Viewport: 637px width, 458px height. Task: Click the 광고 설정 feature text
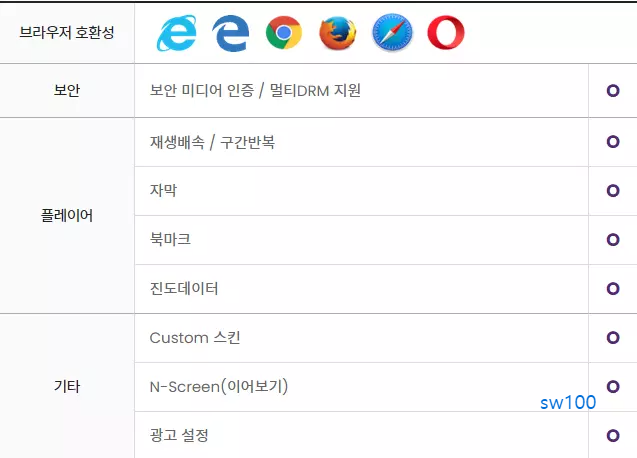[x=179, y=435]
